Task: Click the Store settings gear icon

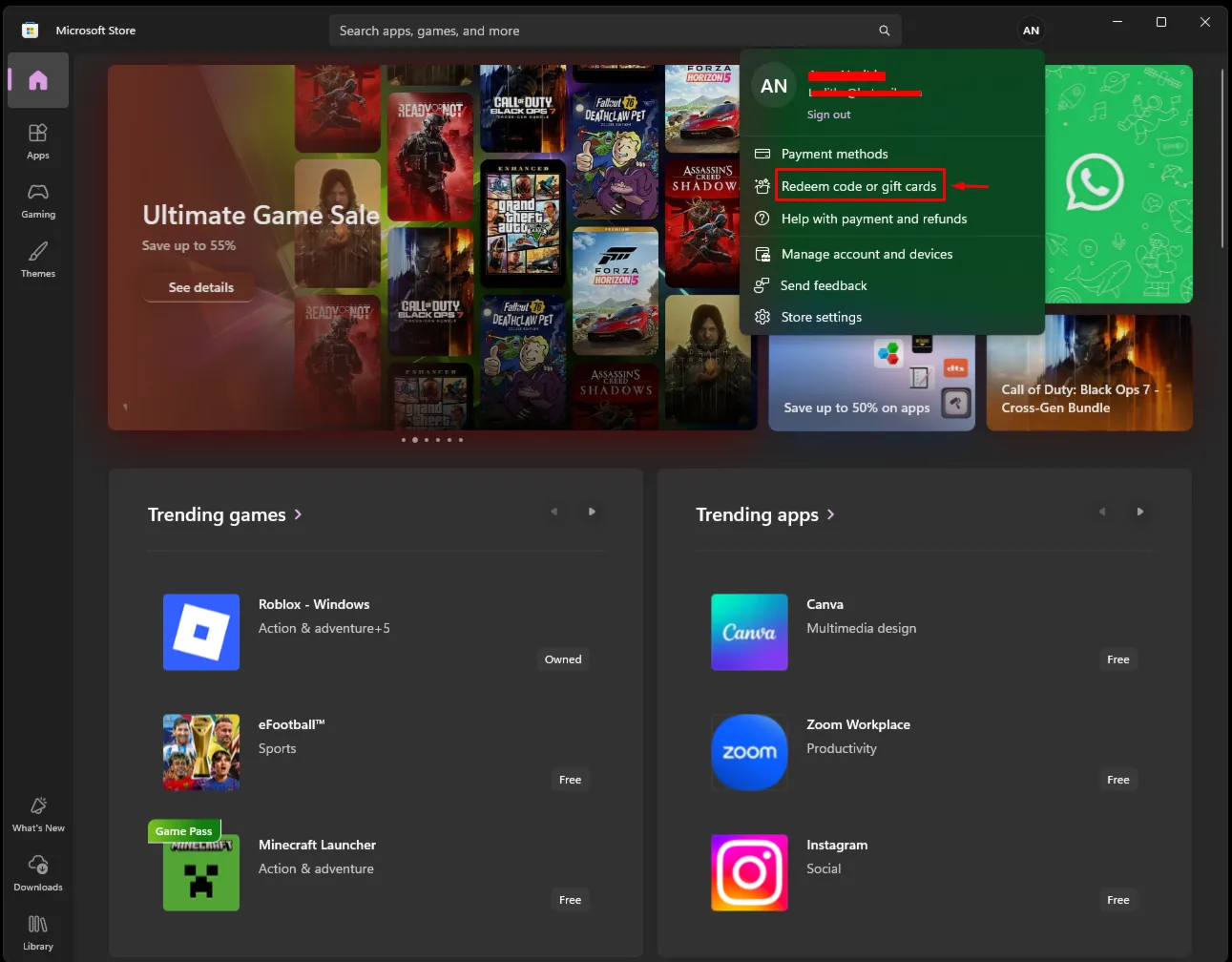Action: (762, 317)
